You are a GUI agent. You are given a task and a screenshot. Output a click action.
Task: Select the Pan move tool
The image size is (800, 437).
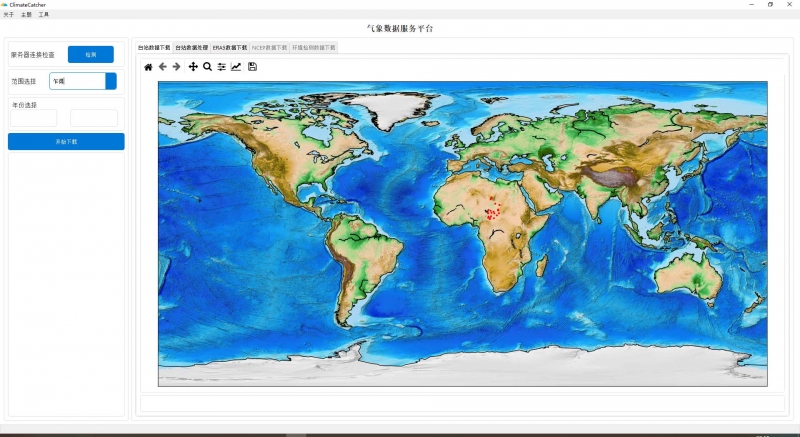click(193, 67)
